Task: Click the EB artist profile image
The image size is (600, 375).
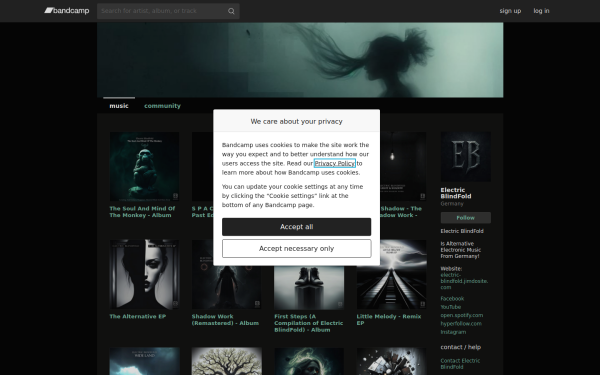Action: (466, 157)
